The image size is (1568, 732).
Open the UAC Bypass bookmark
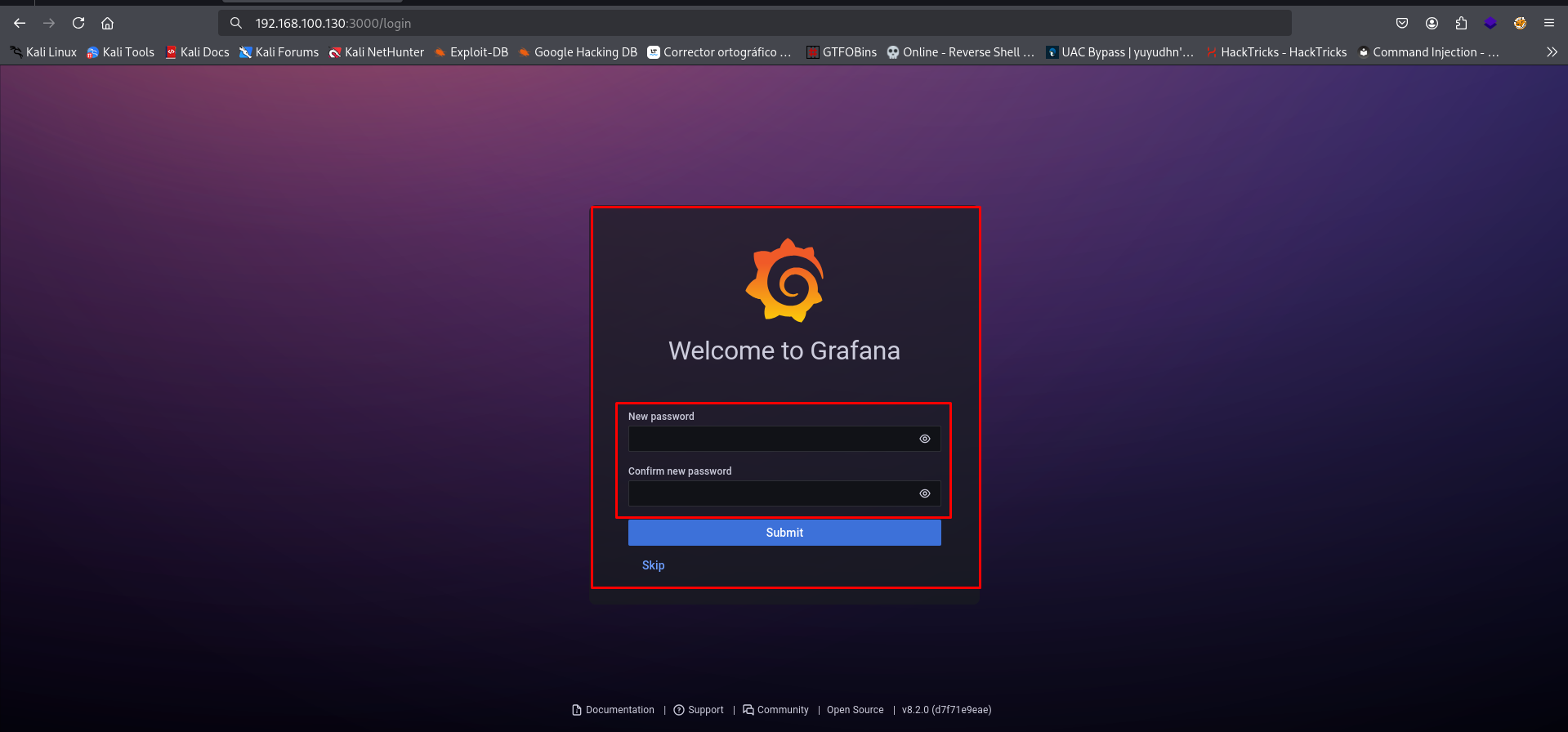tap(1119, 52)
